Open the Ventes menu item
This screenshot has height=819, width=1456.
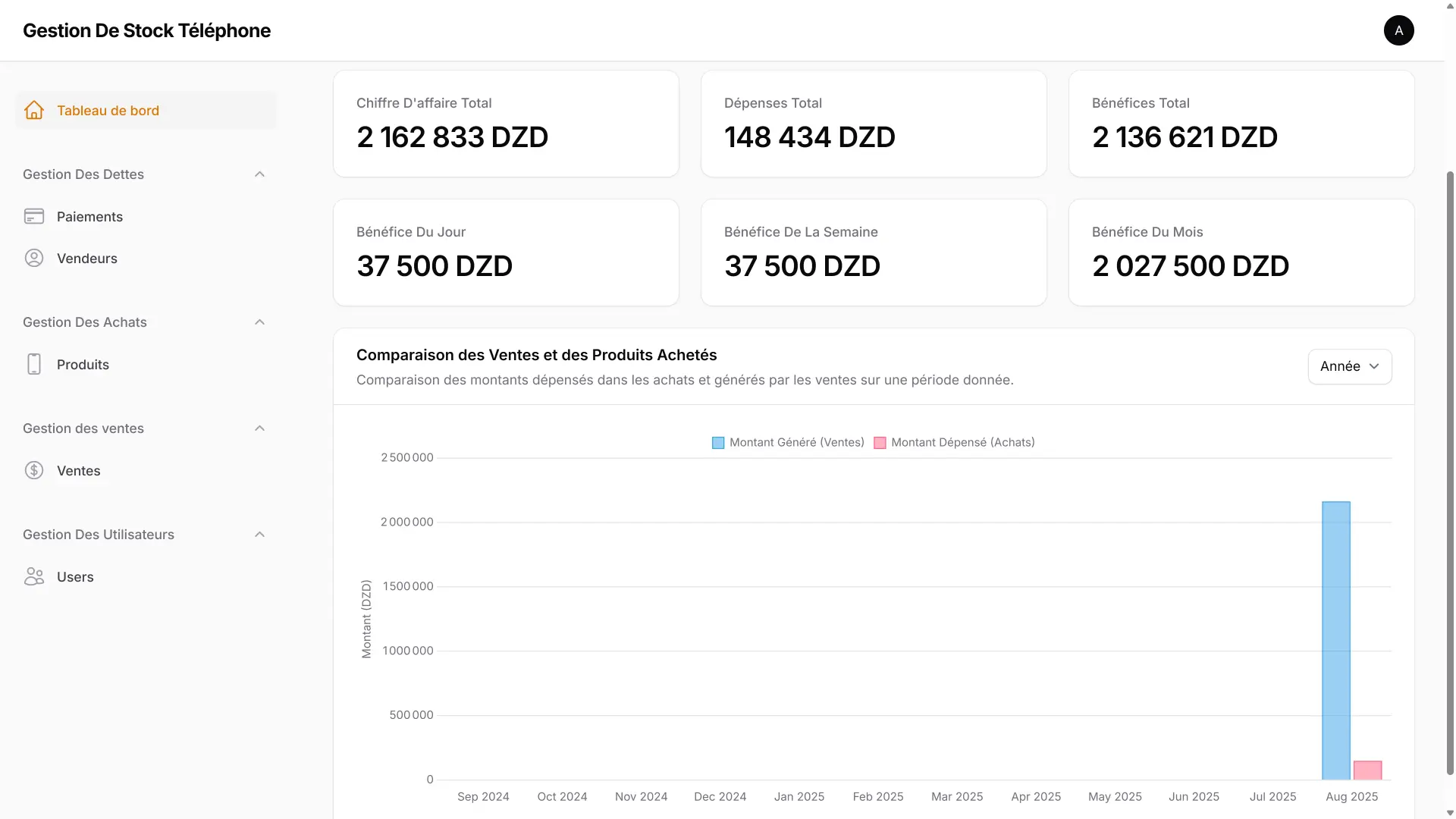pos(79,471)
